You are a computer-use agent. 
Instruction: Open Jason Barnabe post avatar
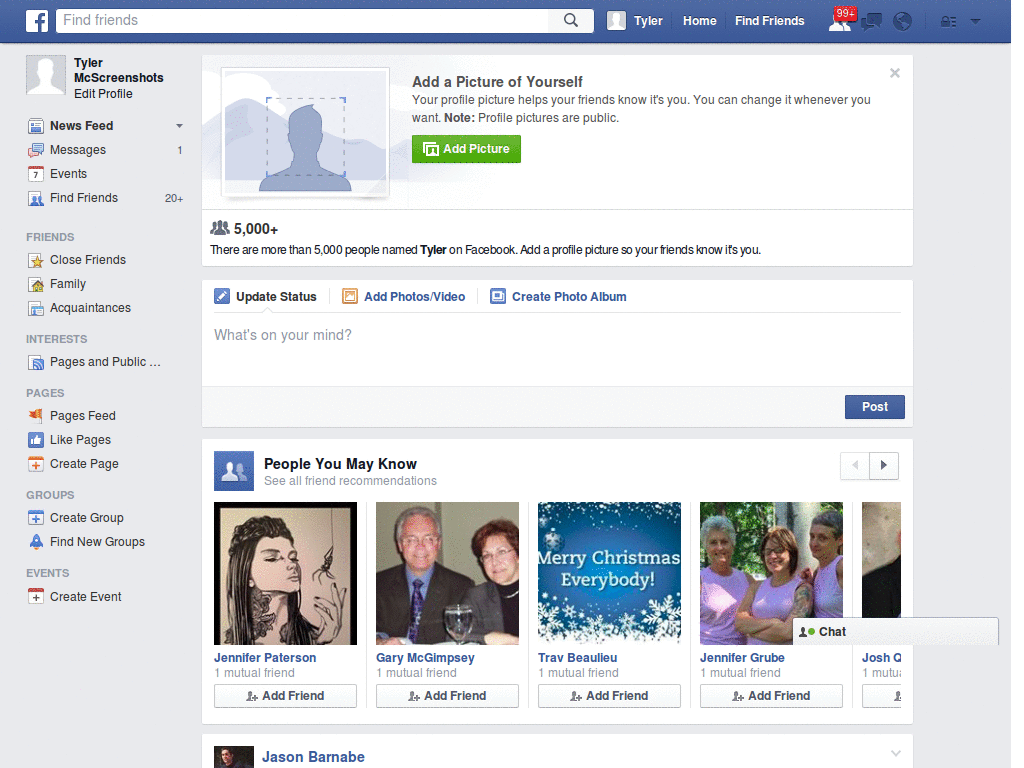[x=234, y=758]
